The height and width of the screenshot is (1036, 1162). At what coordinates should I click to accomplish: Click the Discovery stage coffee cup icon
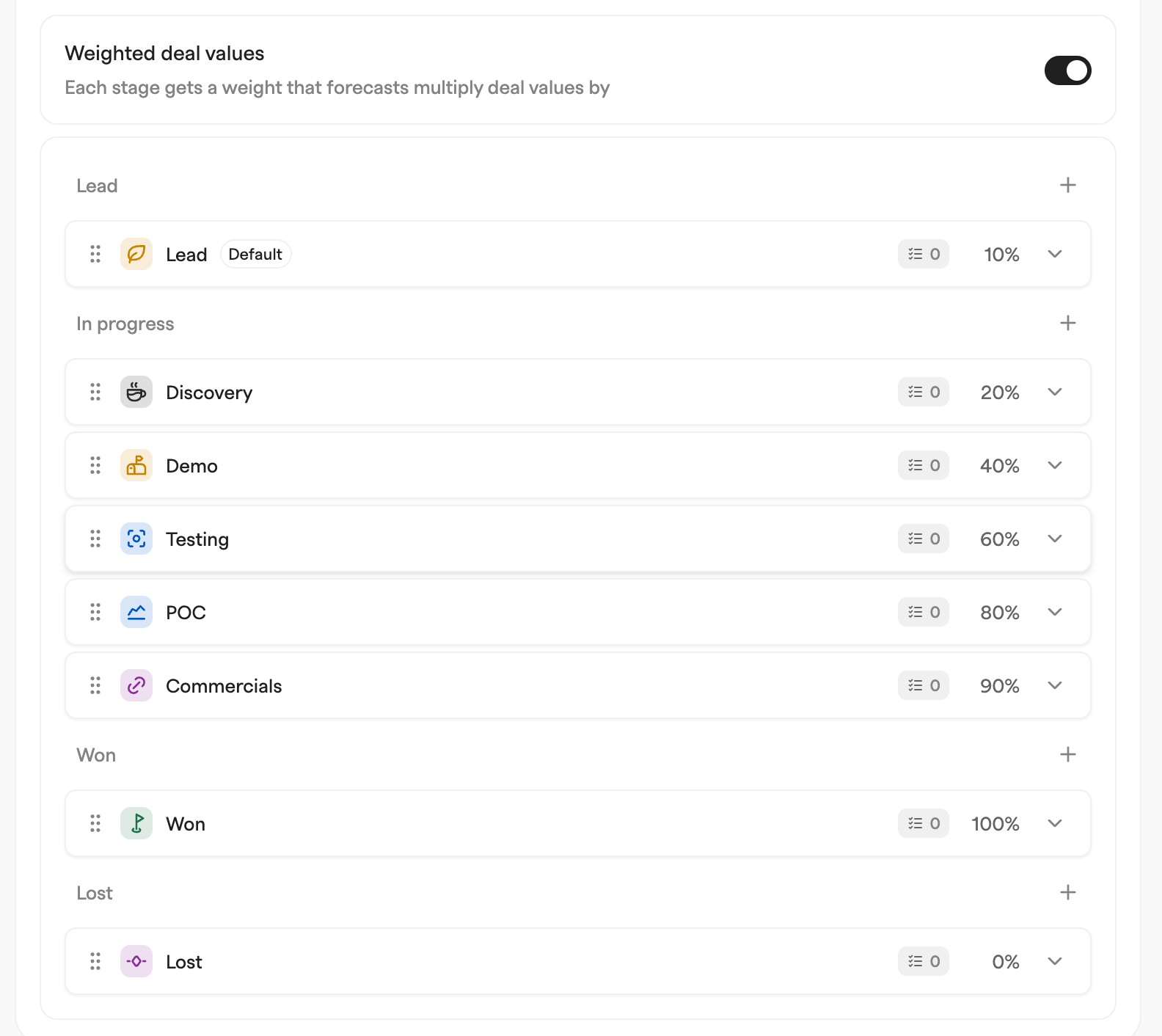pos(136,392)
